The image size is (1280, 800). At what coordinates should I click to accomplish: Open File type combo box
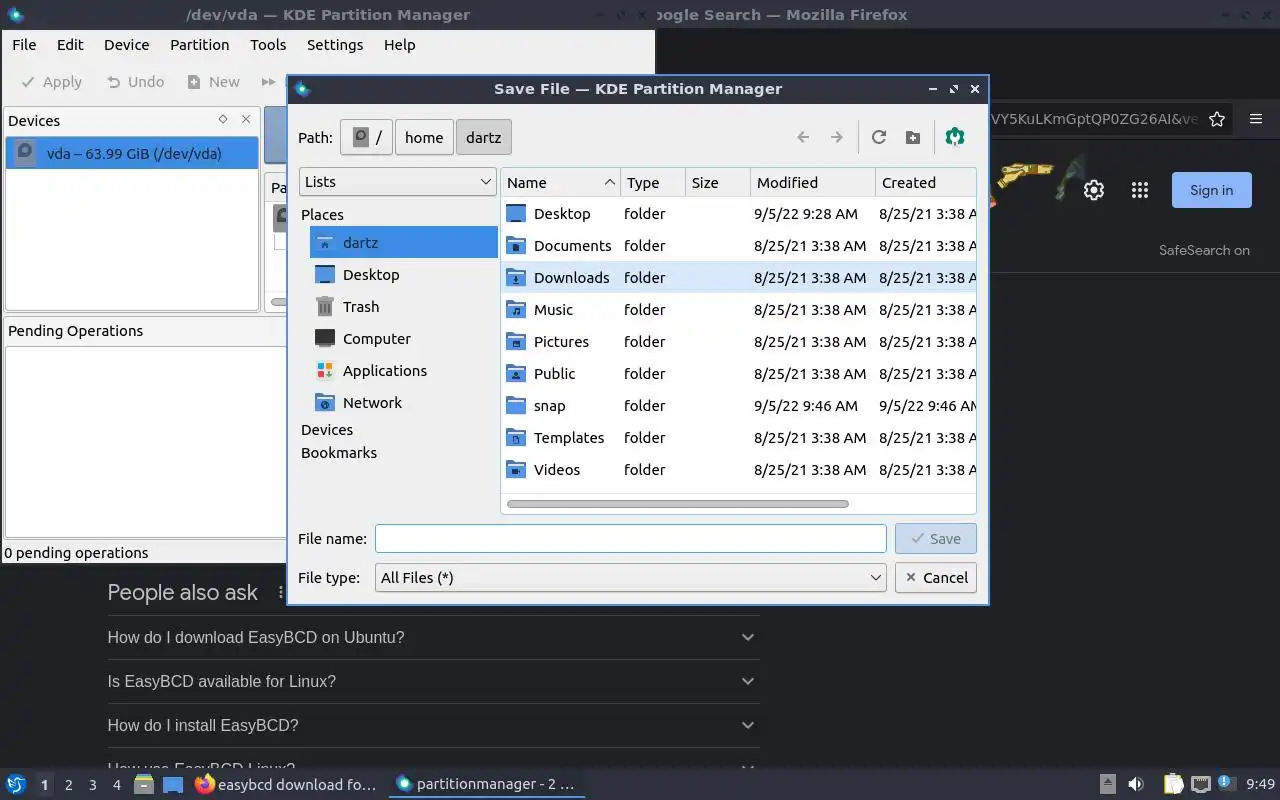(631, 577)
